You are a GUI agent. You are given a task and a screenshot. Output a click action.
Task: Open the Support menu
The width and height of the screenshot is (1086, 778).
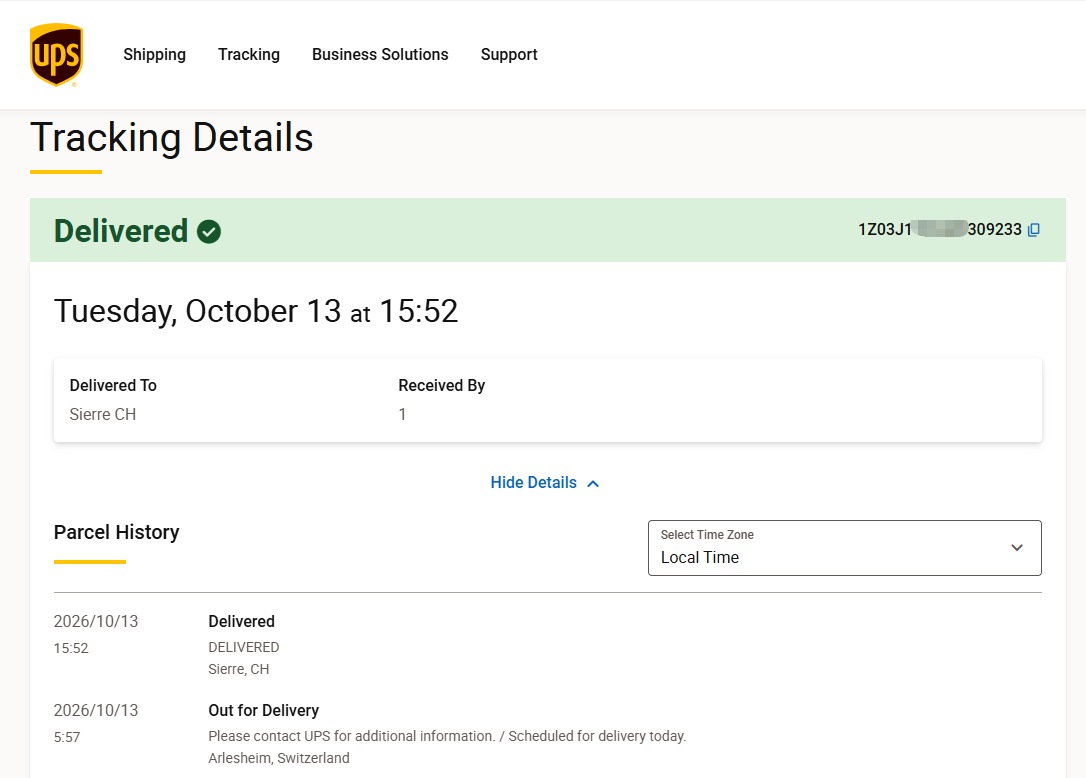(509, 55)
